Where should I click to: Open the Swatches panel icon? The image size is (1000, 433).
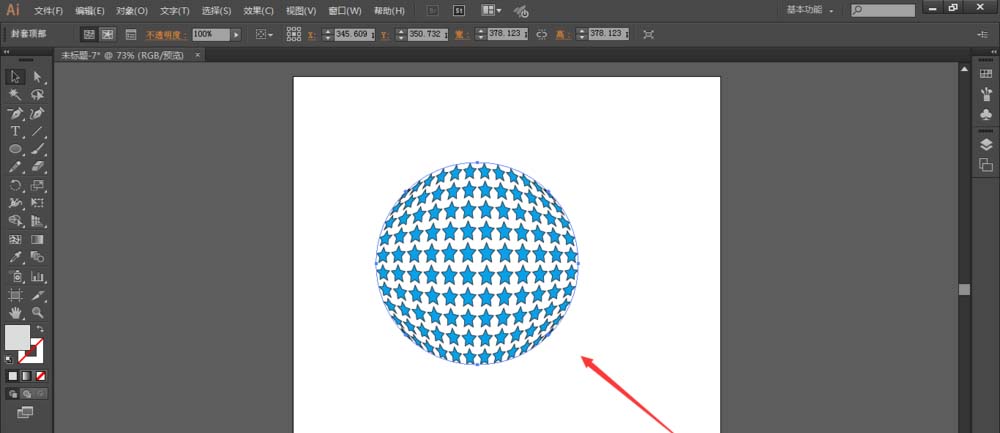(985, 75)
